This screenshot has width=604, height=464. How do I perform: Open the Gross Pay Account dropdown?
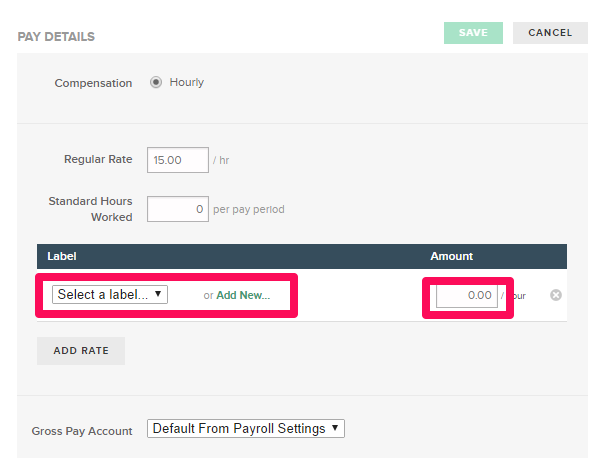[x=246, y=429]
